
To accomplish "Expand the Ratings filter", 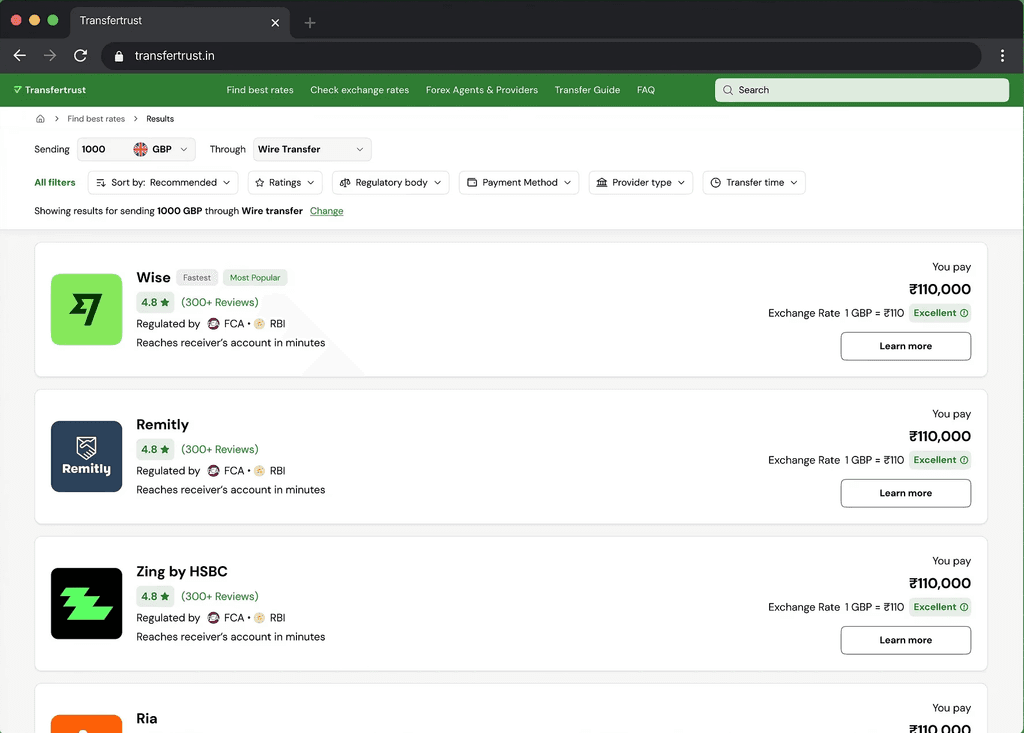I will pyautogui.click(x=285, y=183).
